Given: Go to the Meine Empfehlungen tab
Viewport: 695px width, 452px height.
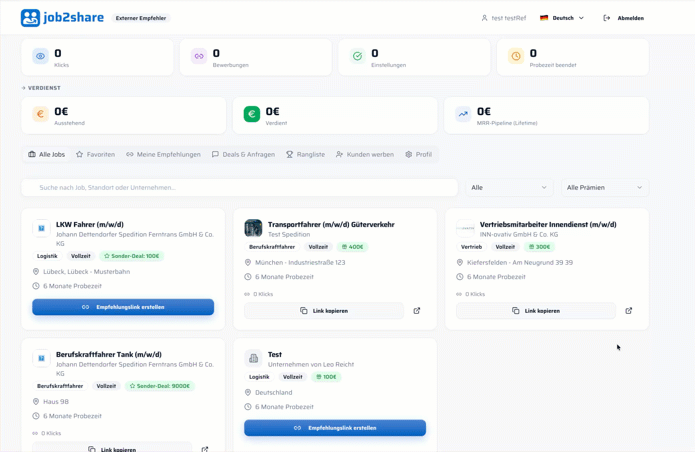Looking at the screenshot, I should pyautogui.click(x=163, y=154).
